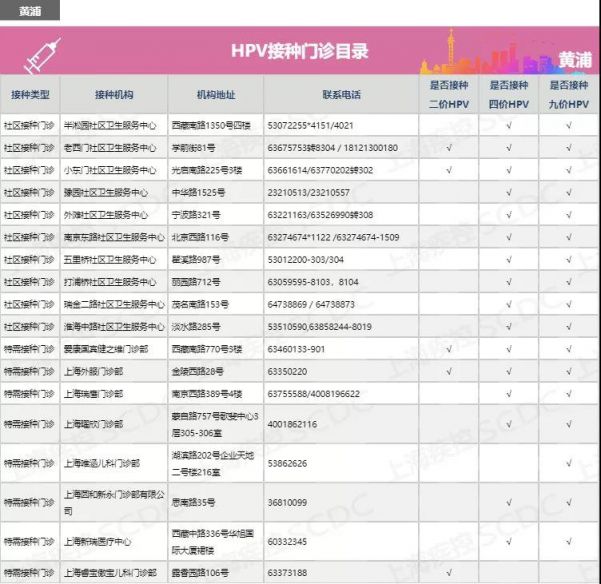Click the 接种机构 column header
601x584 pixels.
click(x=114, y=95)
